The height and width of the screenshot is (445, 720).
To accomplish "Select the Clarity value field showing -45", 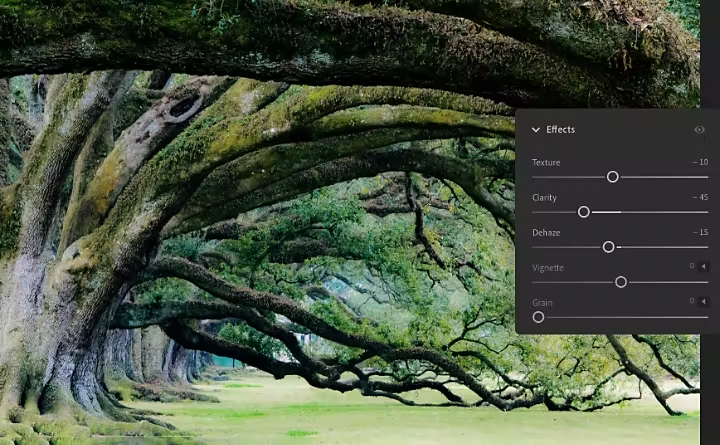I will pos(699,197).
